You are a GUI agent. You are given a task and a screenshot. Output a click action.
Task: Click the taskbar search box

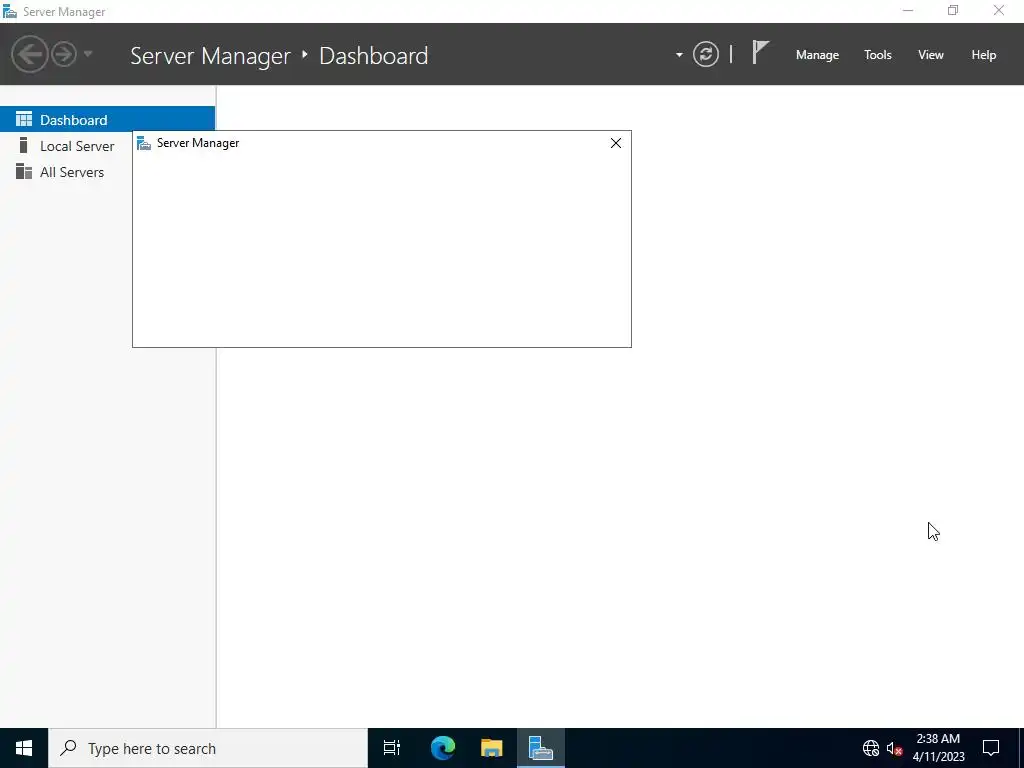tap(208, 748)
